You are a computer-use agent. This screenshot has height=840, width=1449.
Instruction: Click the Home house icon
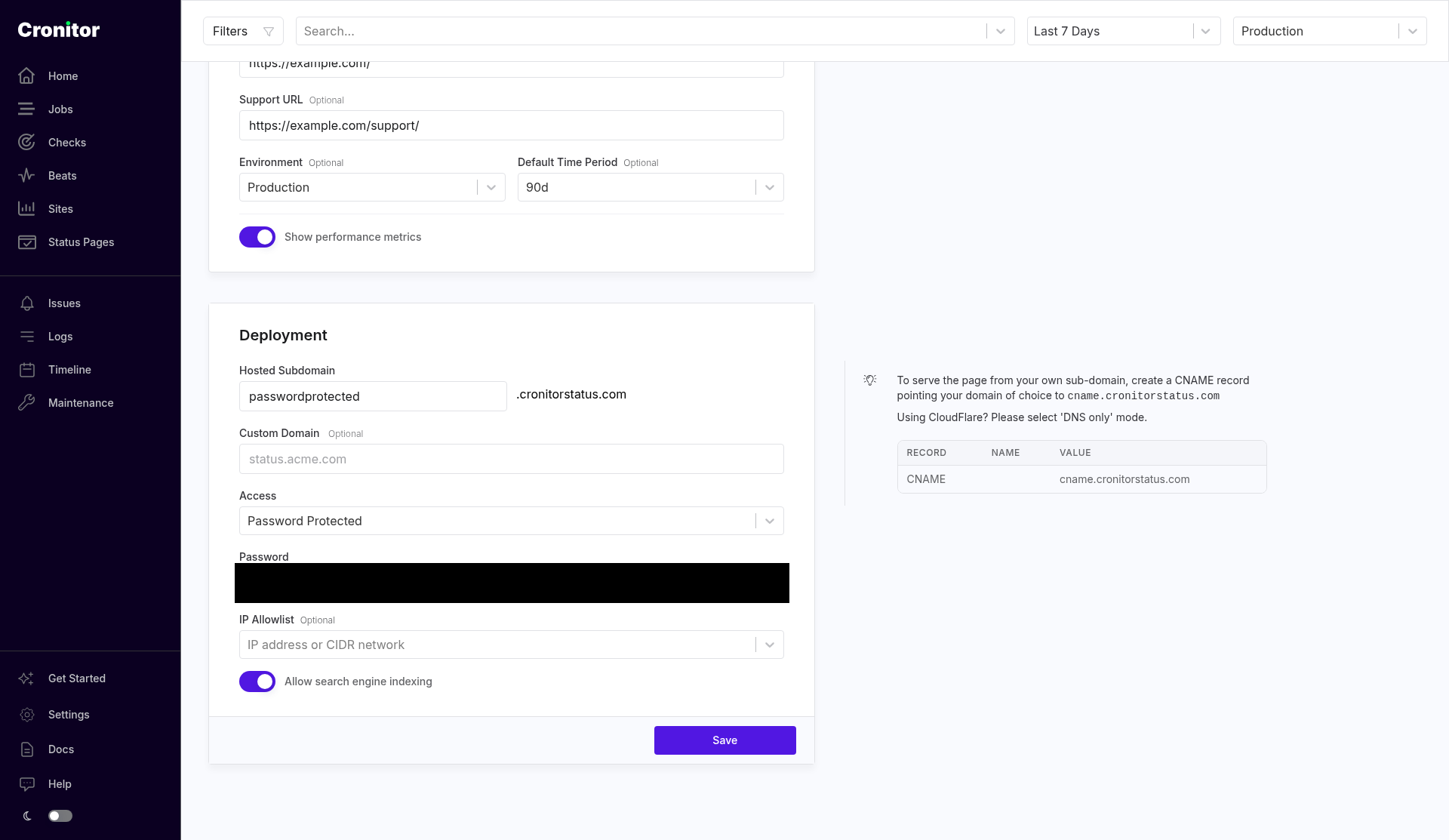coord(26,76)
